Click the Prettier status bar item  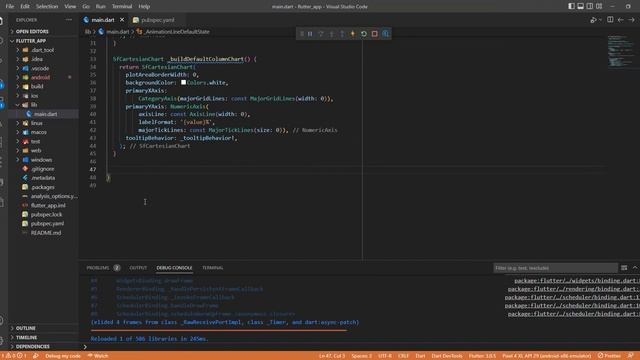click(609, 356)
